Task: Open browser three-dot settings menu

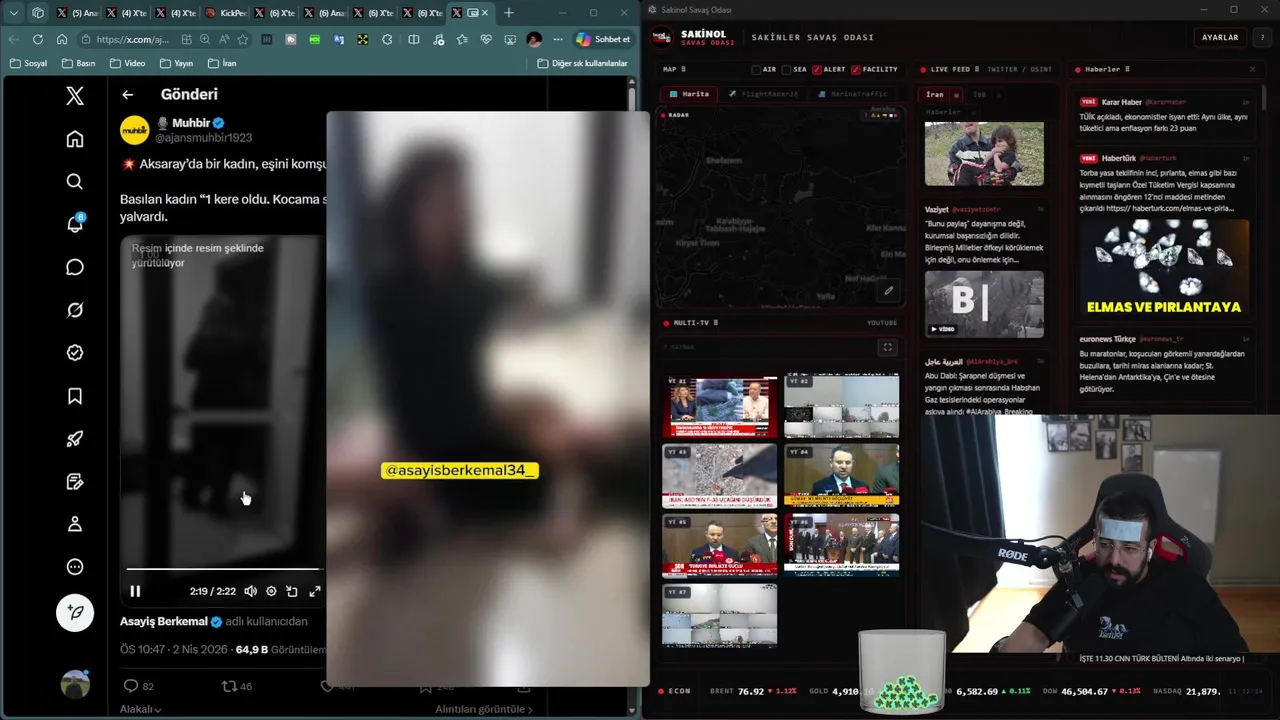Action: tap(558, 39)
